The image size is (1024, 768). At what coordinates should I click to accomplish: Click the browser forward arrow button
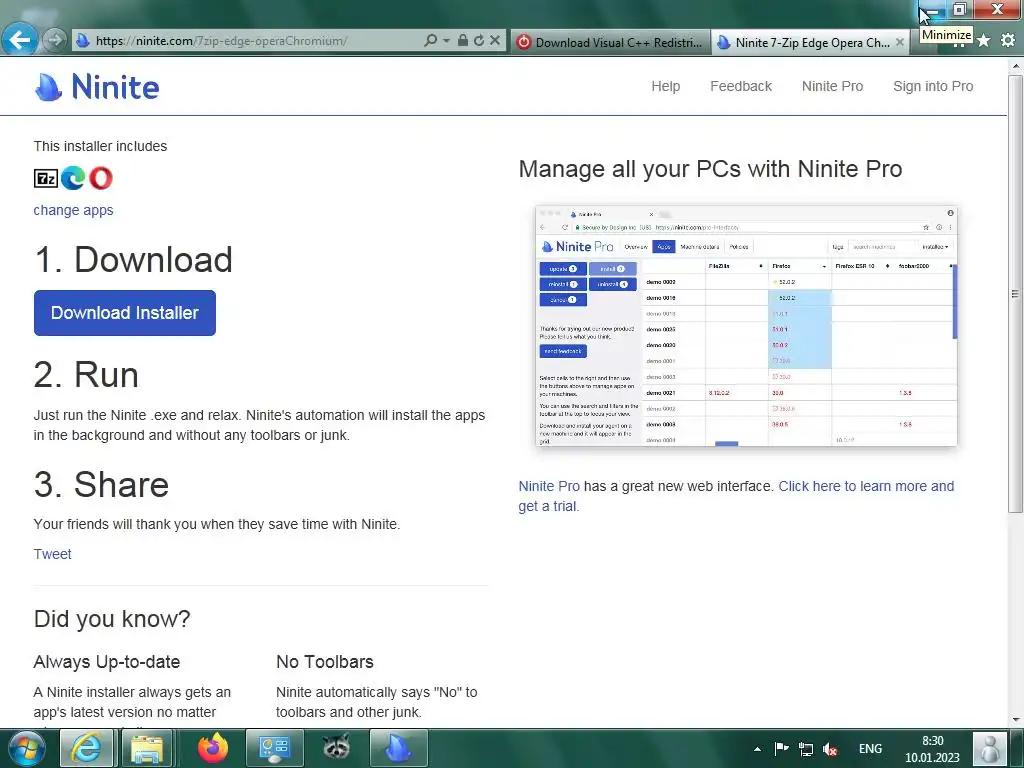(55, 40)
